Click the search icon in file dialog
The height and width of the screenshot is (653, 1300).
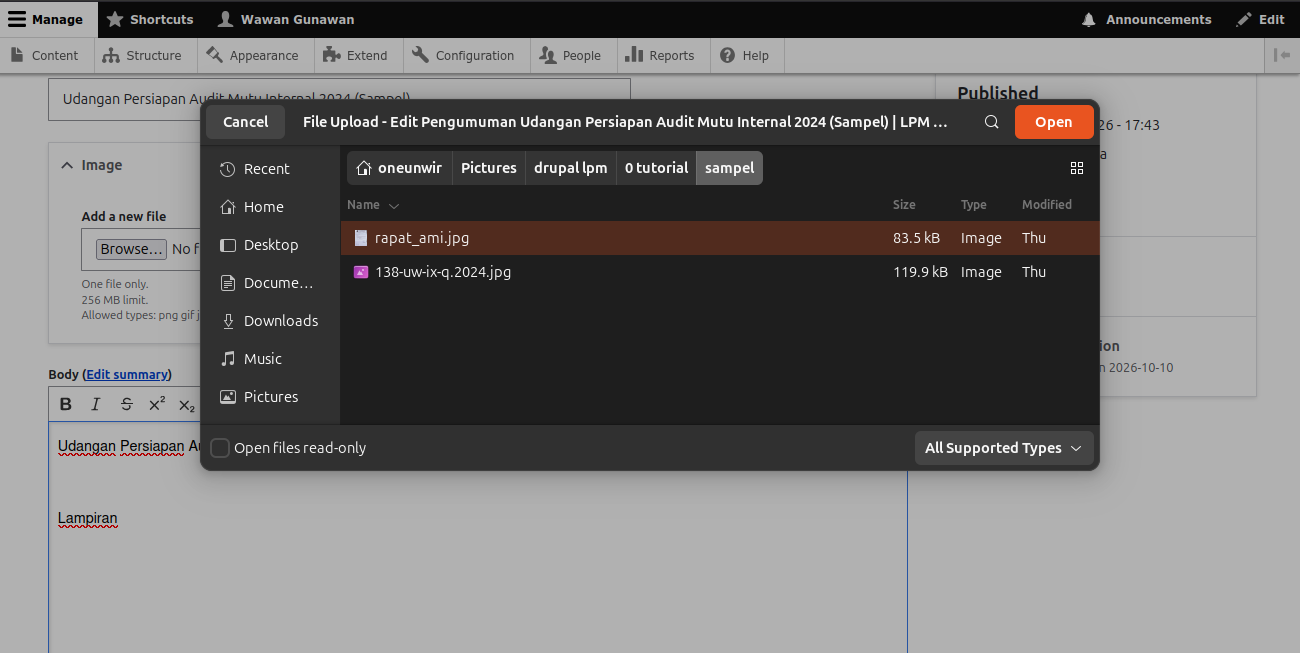991,122
